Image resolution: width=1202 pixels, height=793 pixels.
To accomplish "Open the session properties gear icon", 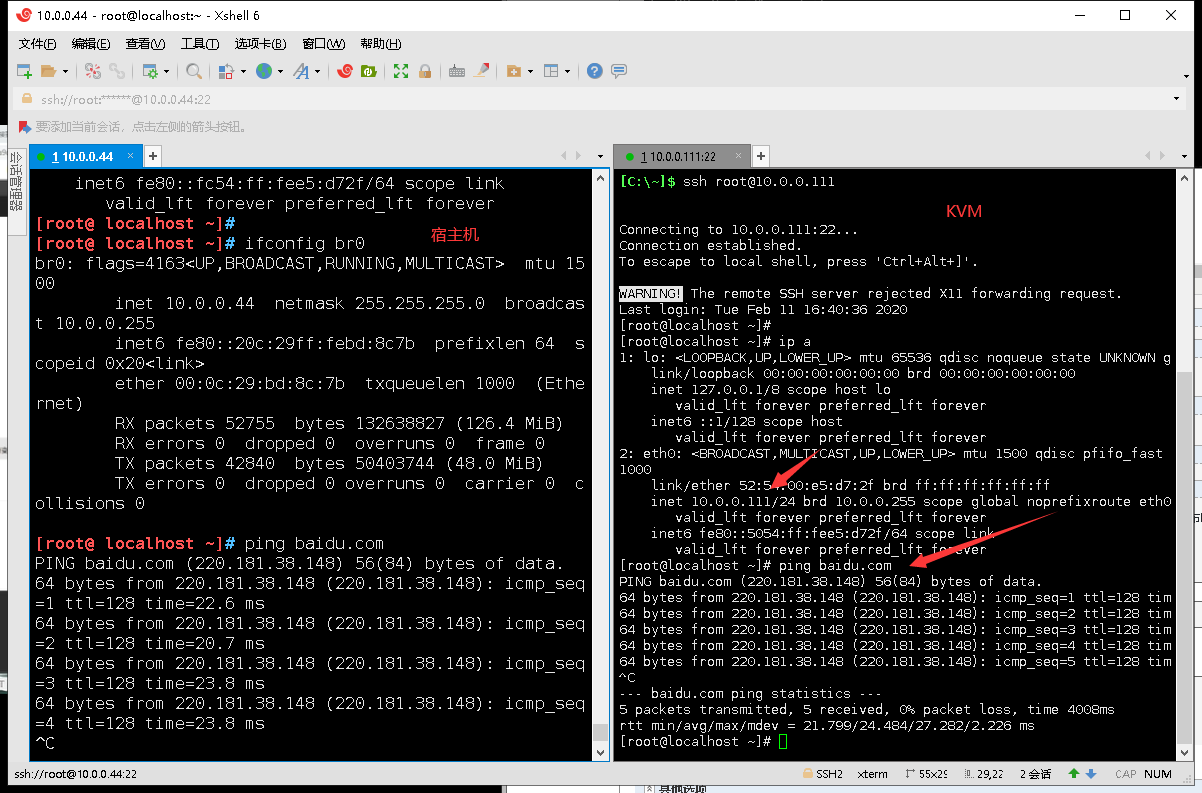I will [149, 71].
